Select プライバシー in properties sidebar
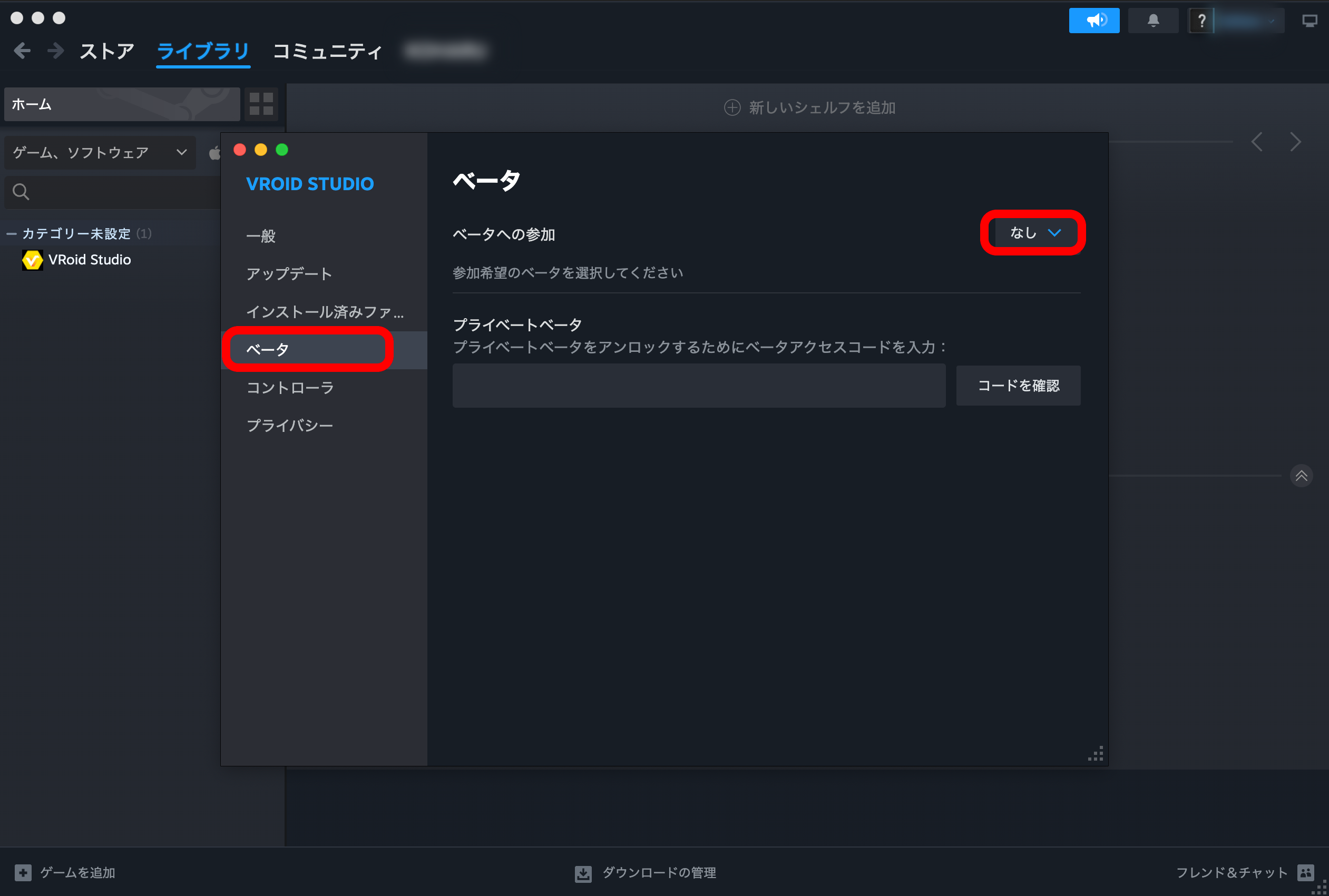The height and width of the screenshot is (896, 1329). (x=324, y=426)
